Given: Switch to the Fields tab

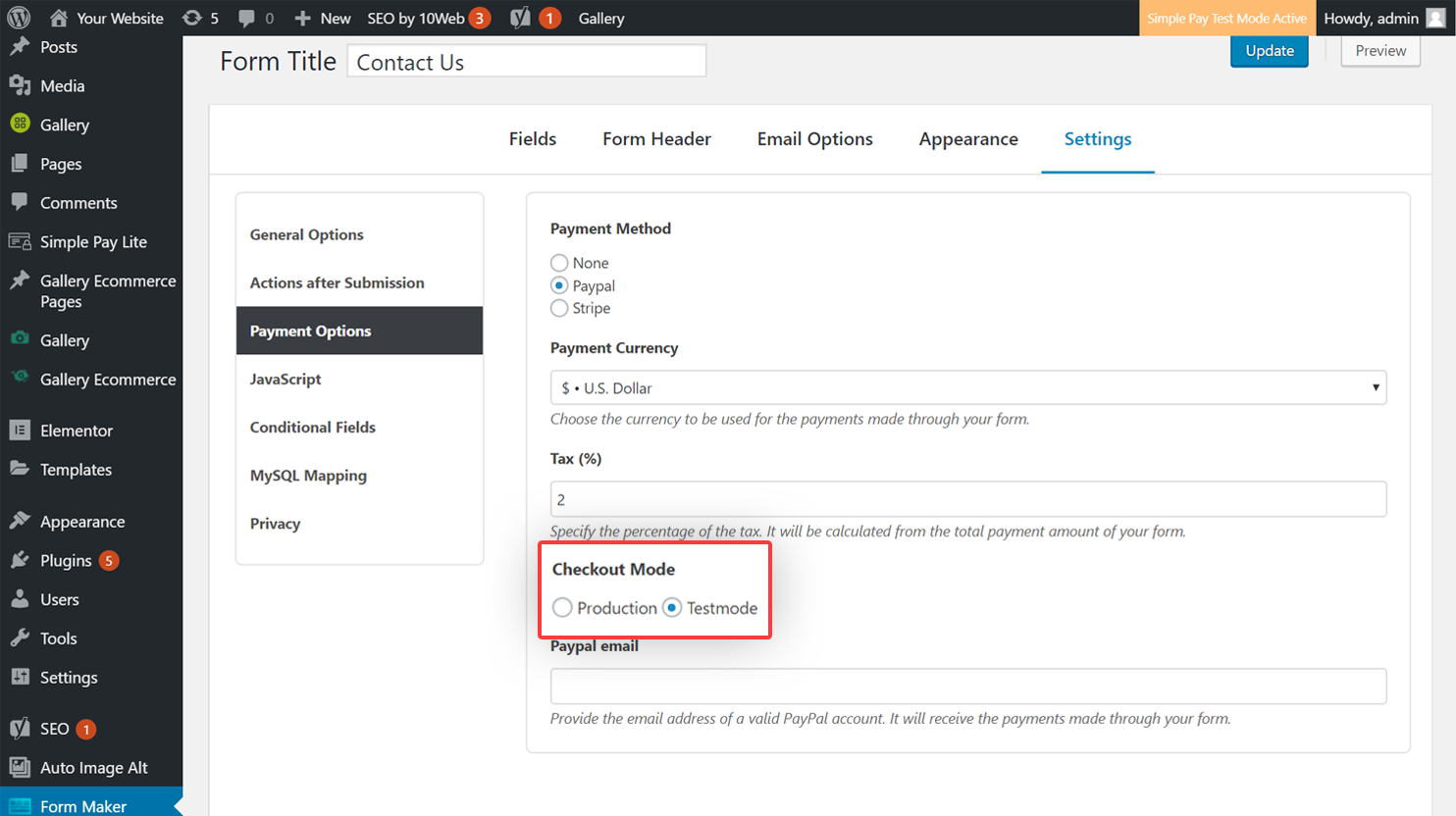Looking at the screenshot, I should click(533, 139).
